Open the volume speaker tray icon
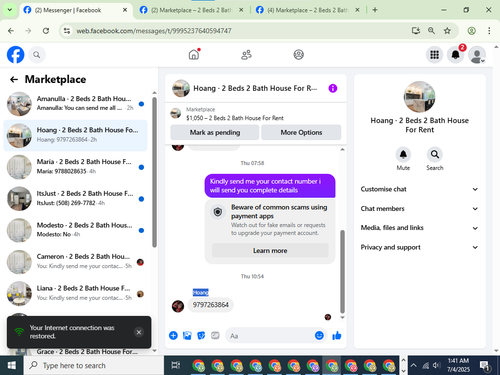The height and width of the screenshot is (375, 500). click(436, 365)
